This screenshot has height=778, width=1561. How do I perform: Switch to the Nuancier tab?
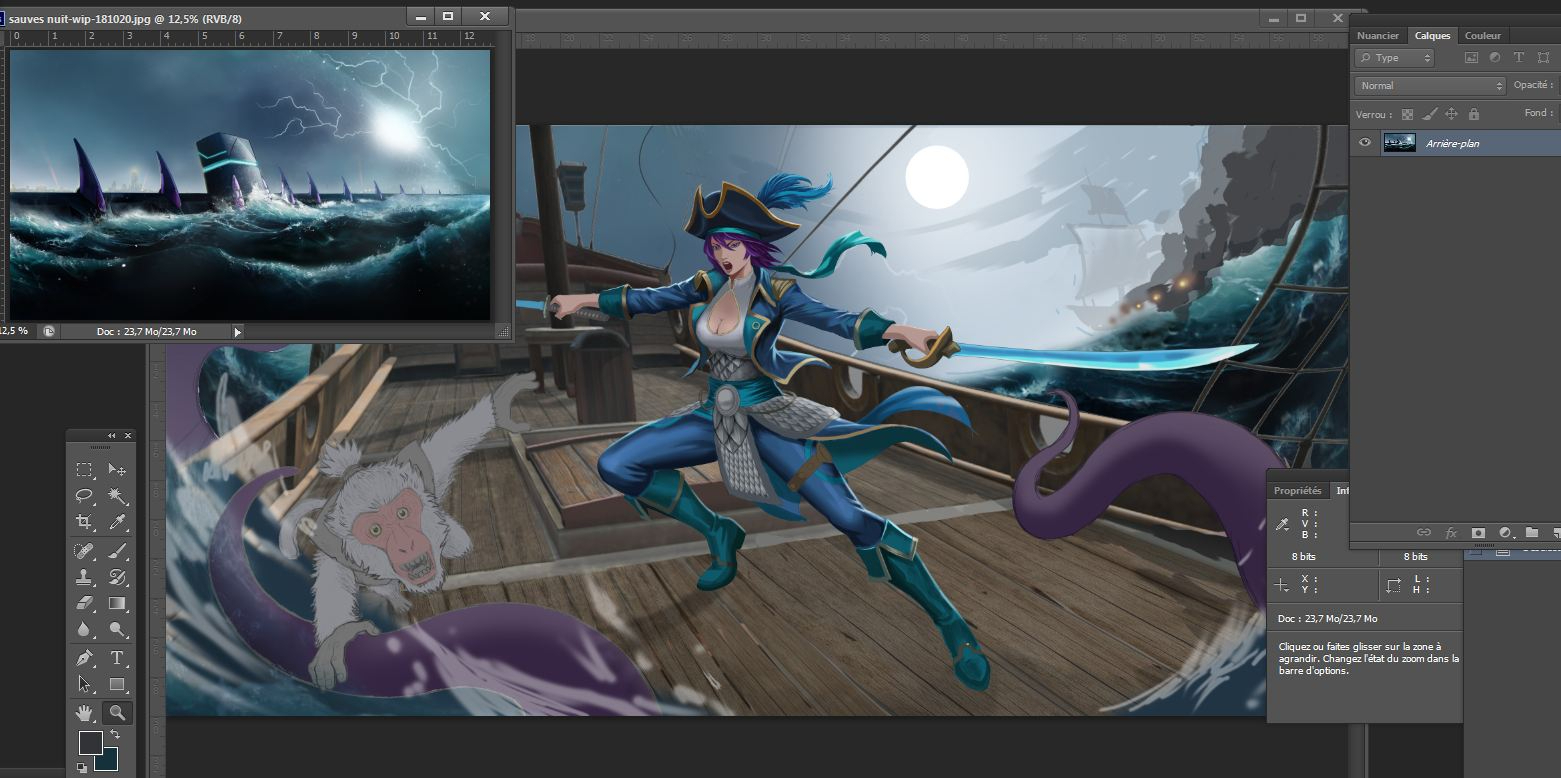(x=1377, y=36)
